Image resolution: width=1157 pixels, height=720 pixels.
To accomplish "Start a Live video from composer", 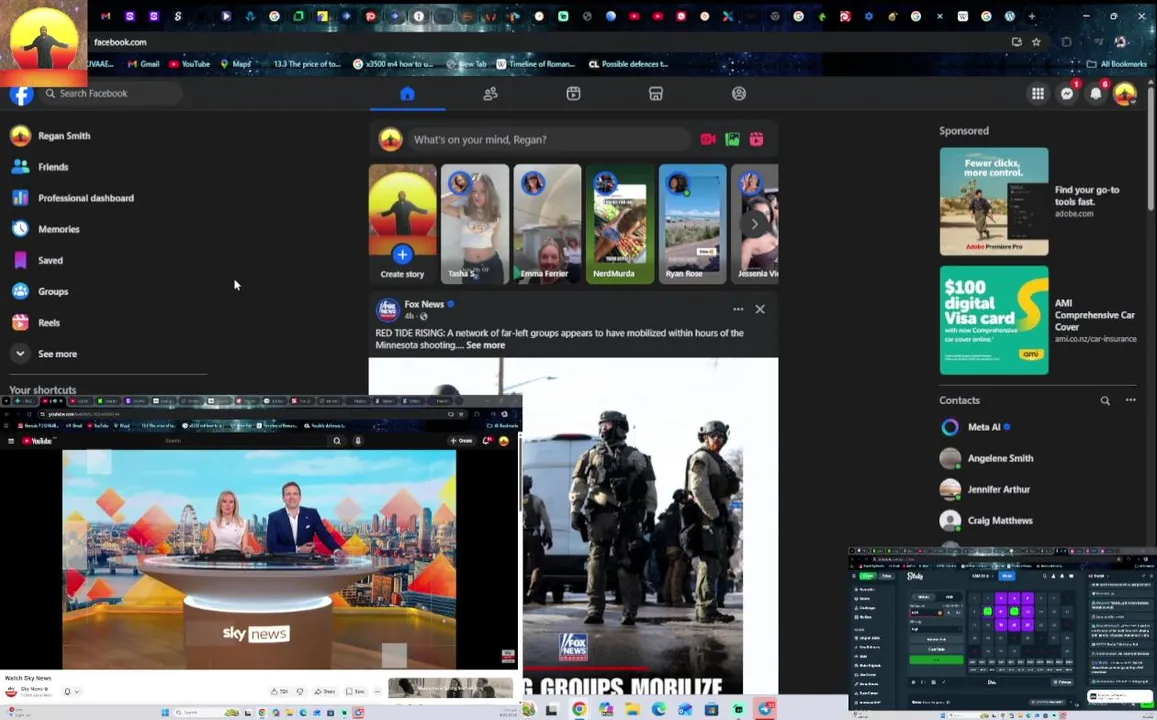I will pyautogui.click(x=708, y=139).
